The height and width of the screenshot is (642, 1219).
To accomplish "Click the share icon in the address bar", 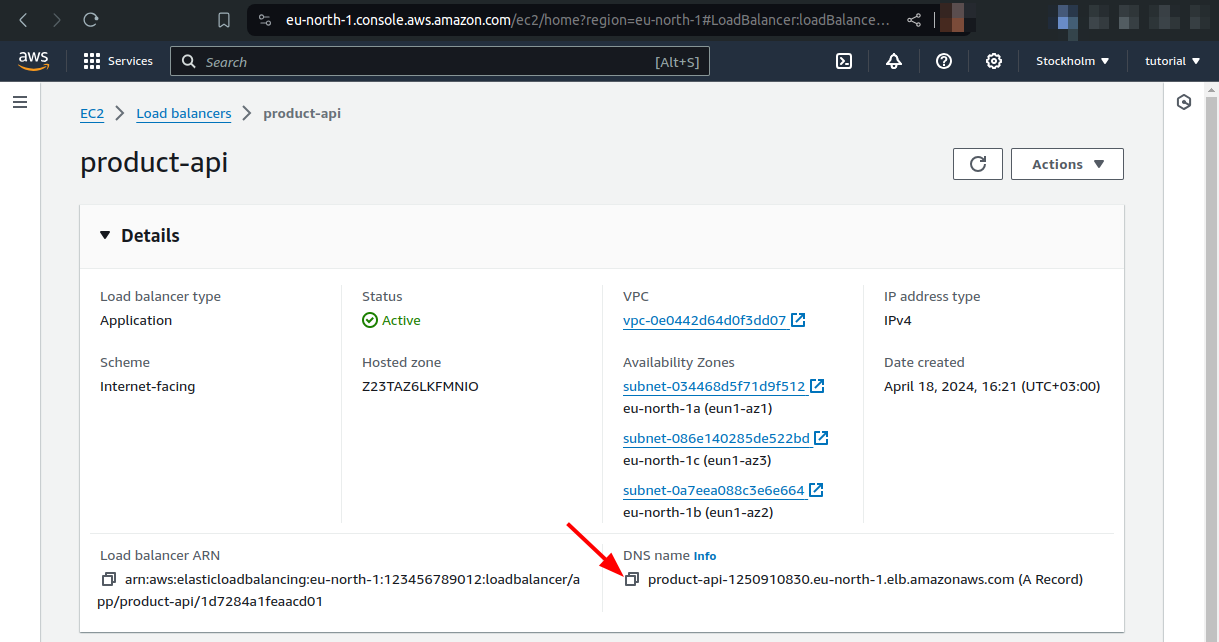I will tap(914, 20).
